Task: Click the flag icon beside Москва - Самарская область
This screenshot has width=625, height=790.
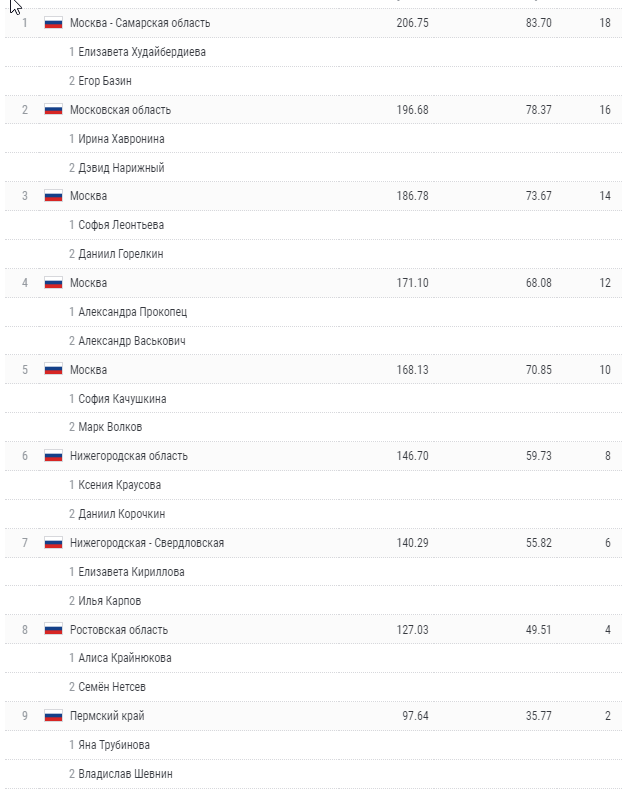Action: pos(54,22)
